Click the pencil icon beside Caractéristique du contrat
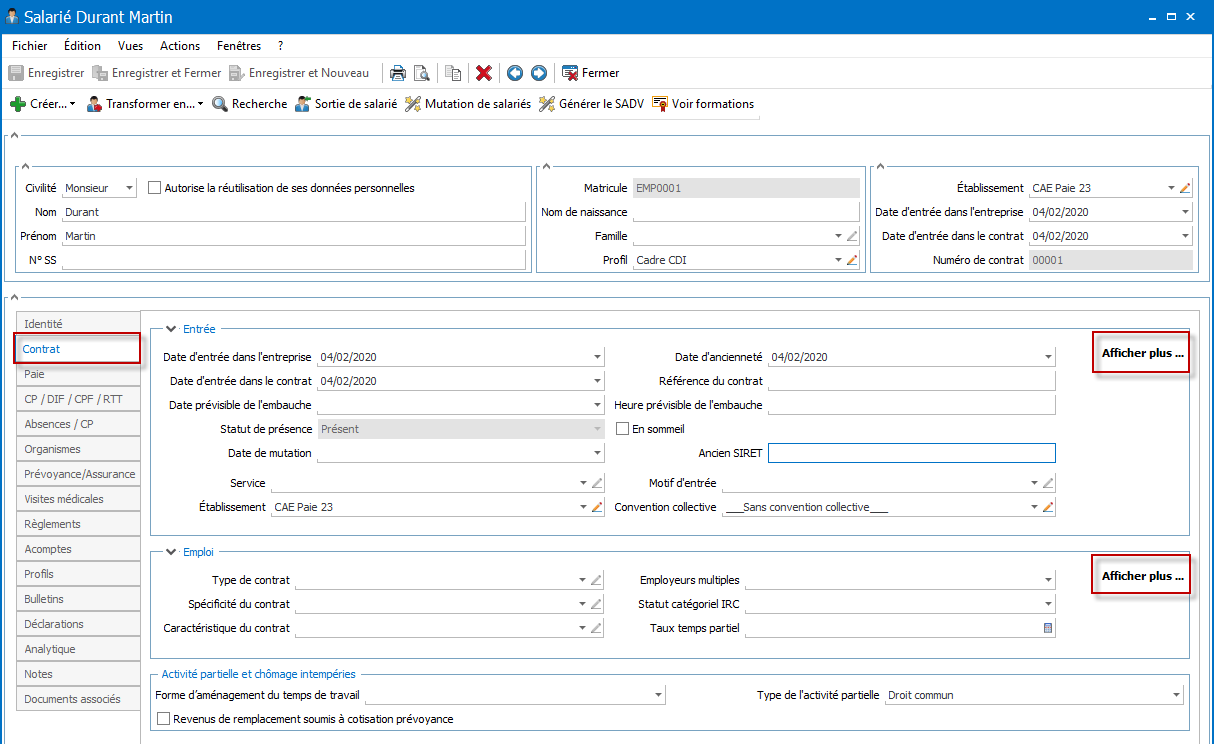 (x=597, y=628)
